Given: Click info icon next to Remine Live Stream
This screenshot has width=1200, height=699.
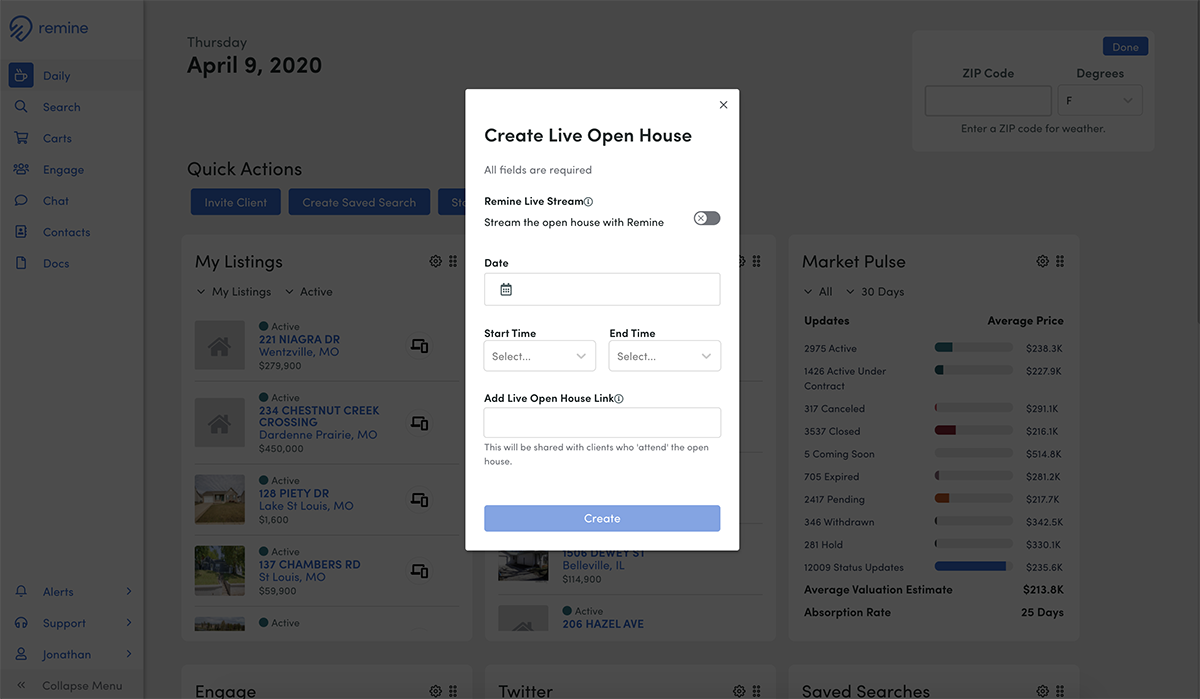Looking at the screenshot, I should [x=589, y=202].
